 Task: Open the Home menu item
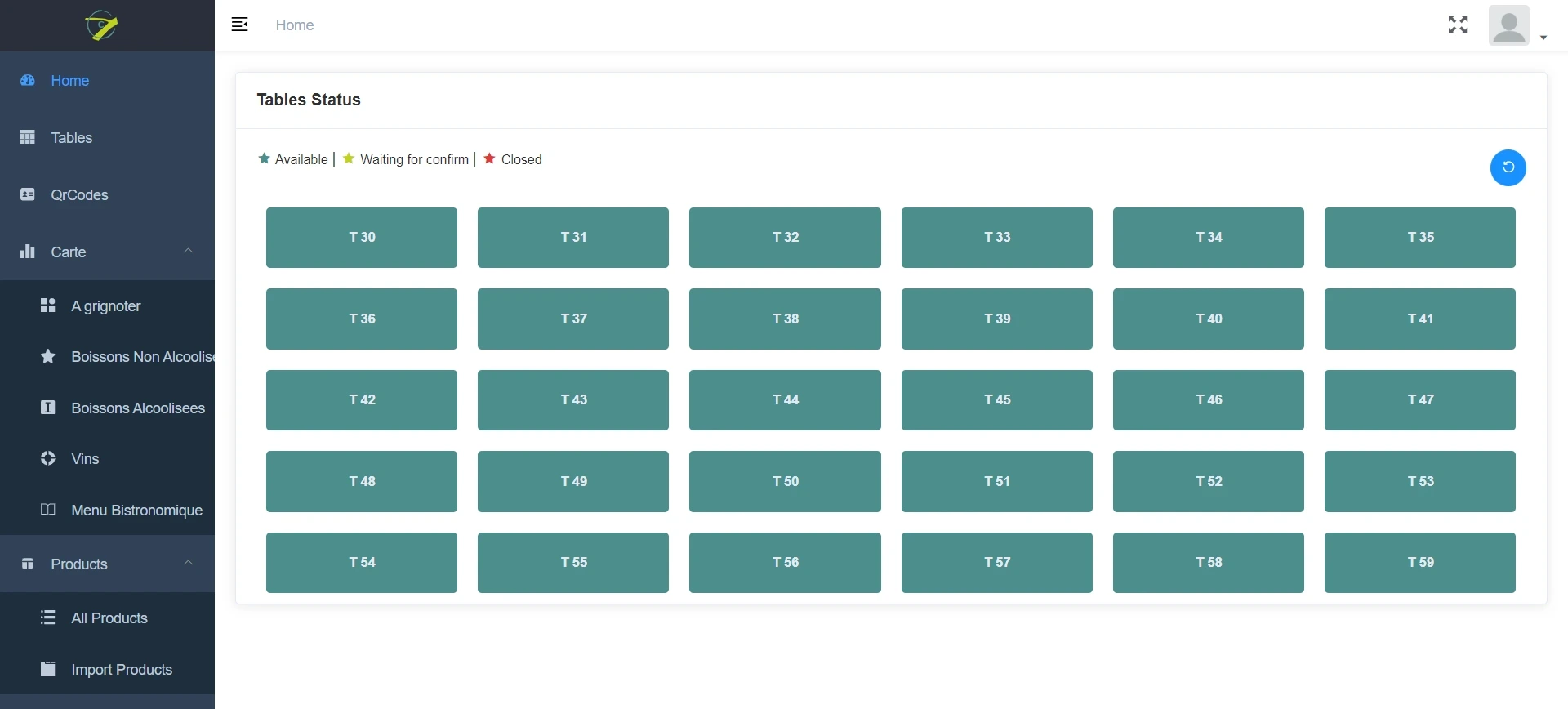click(x=70, y=81)
